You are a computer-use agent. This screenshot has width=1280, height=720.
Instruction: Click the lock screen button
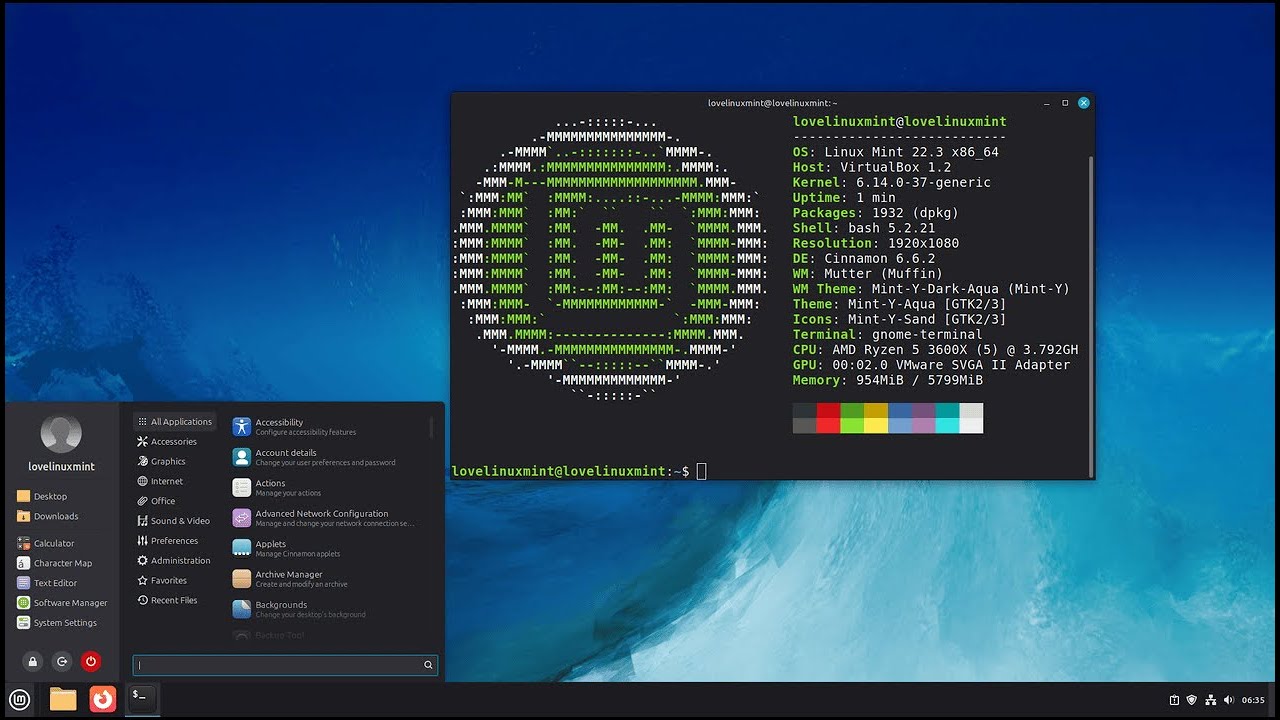(x=33, y=661)
